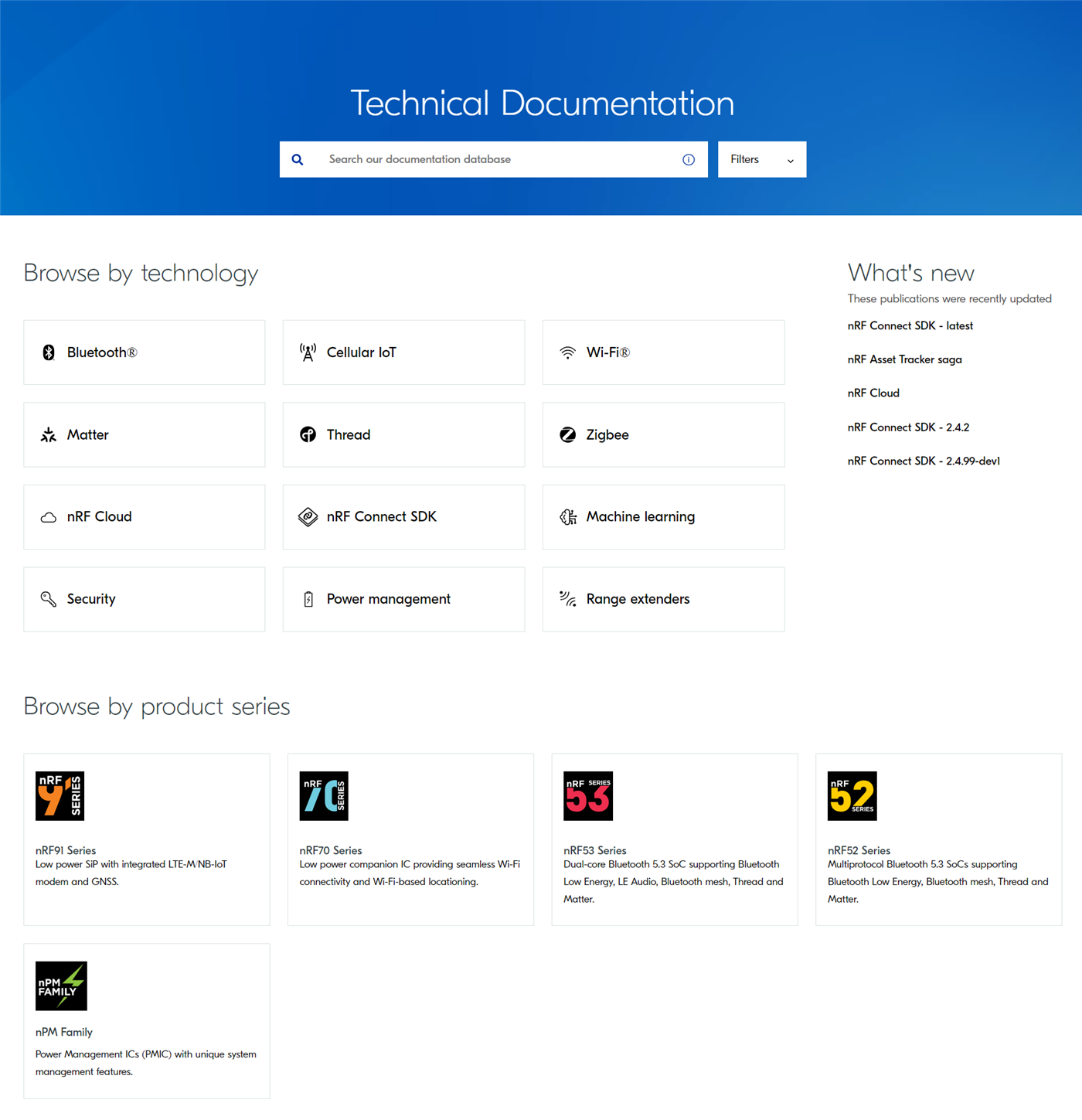Click the nRF Connect SDK diamond icon
This screenshot has width=1082, height=1120.
[308, 517]
